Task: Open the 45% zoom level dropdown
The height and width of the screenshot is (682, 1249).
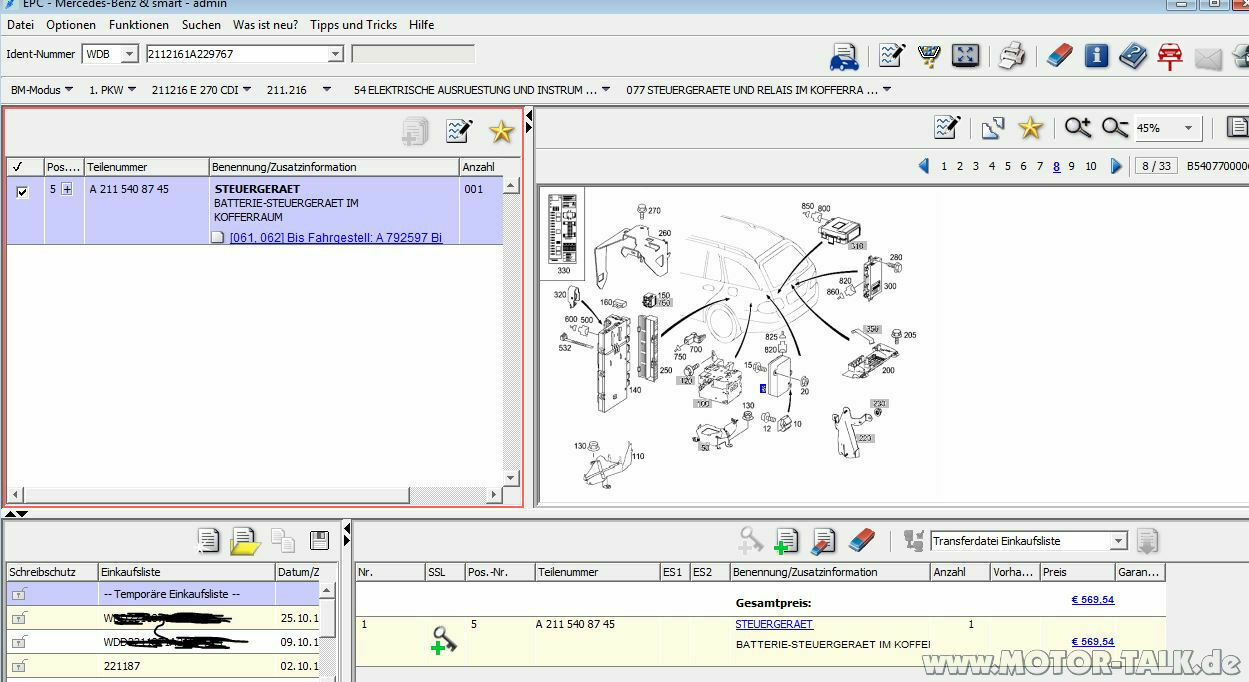Action: tap(1188, 128)
